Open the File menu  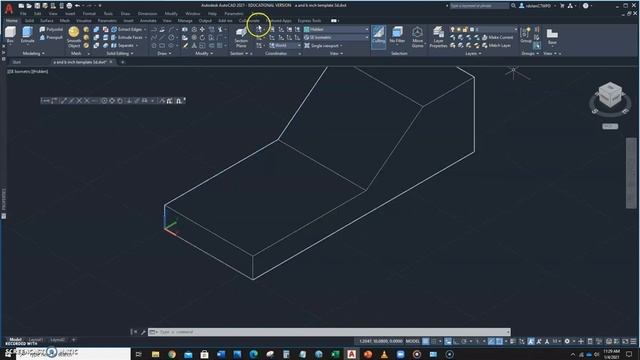coord(23,13)
